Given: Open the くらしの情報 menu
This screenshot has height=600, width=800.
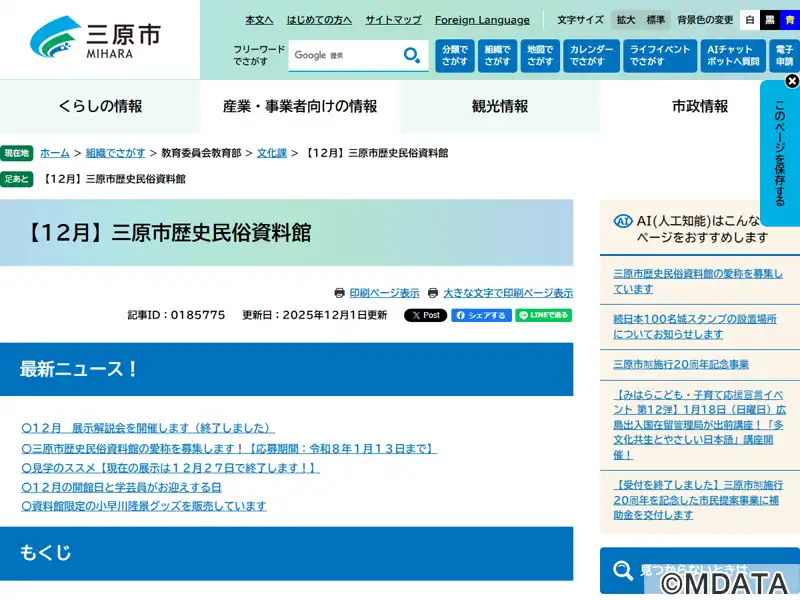Looking at the screenshot, I should 100,106.
